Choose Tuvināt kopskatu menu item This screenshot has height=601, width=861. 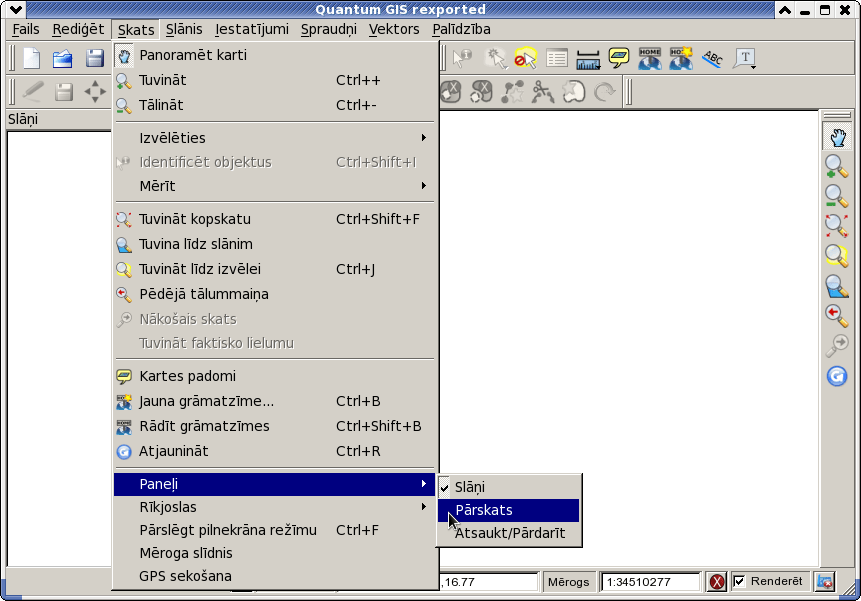[274, 219]
